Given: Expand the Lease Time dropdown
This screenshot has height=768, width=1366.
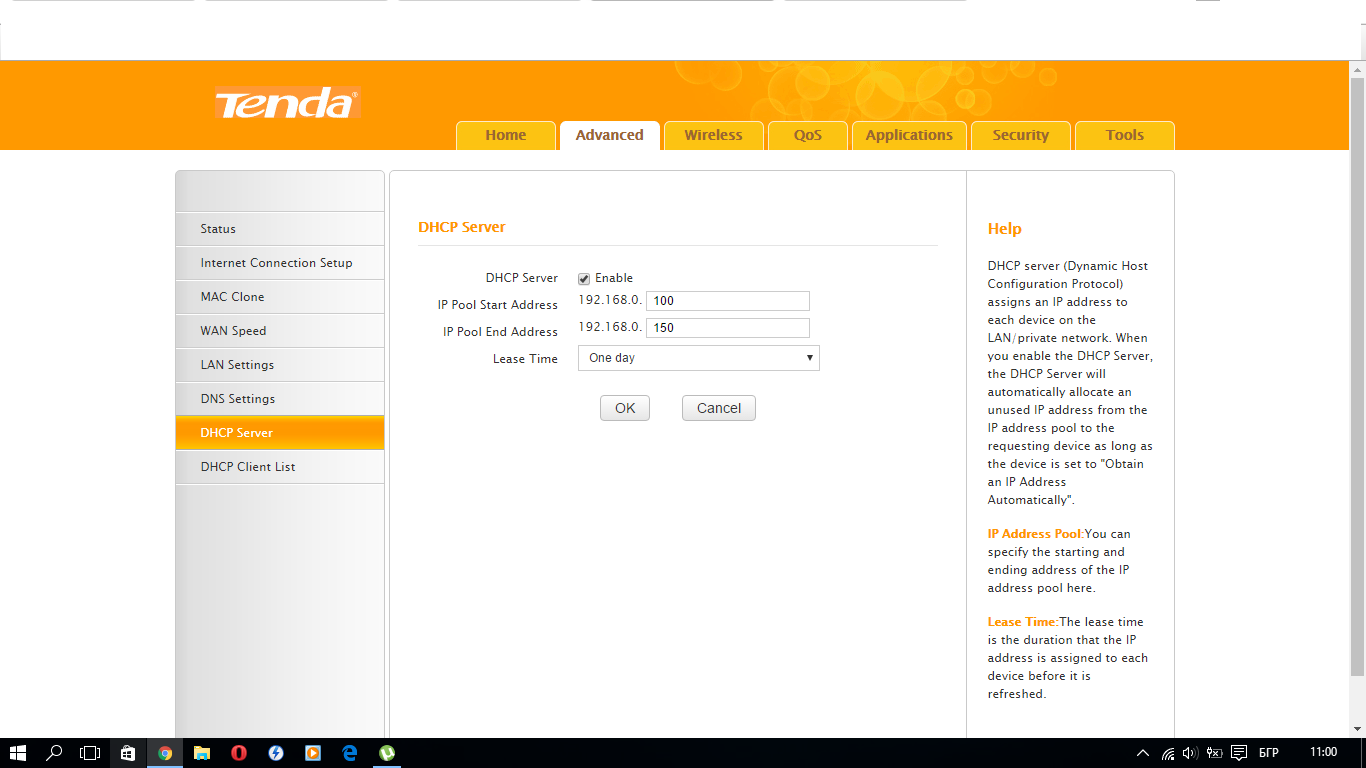Looking at the screenshot, I should tap(699, 358).
